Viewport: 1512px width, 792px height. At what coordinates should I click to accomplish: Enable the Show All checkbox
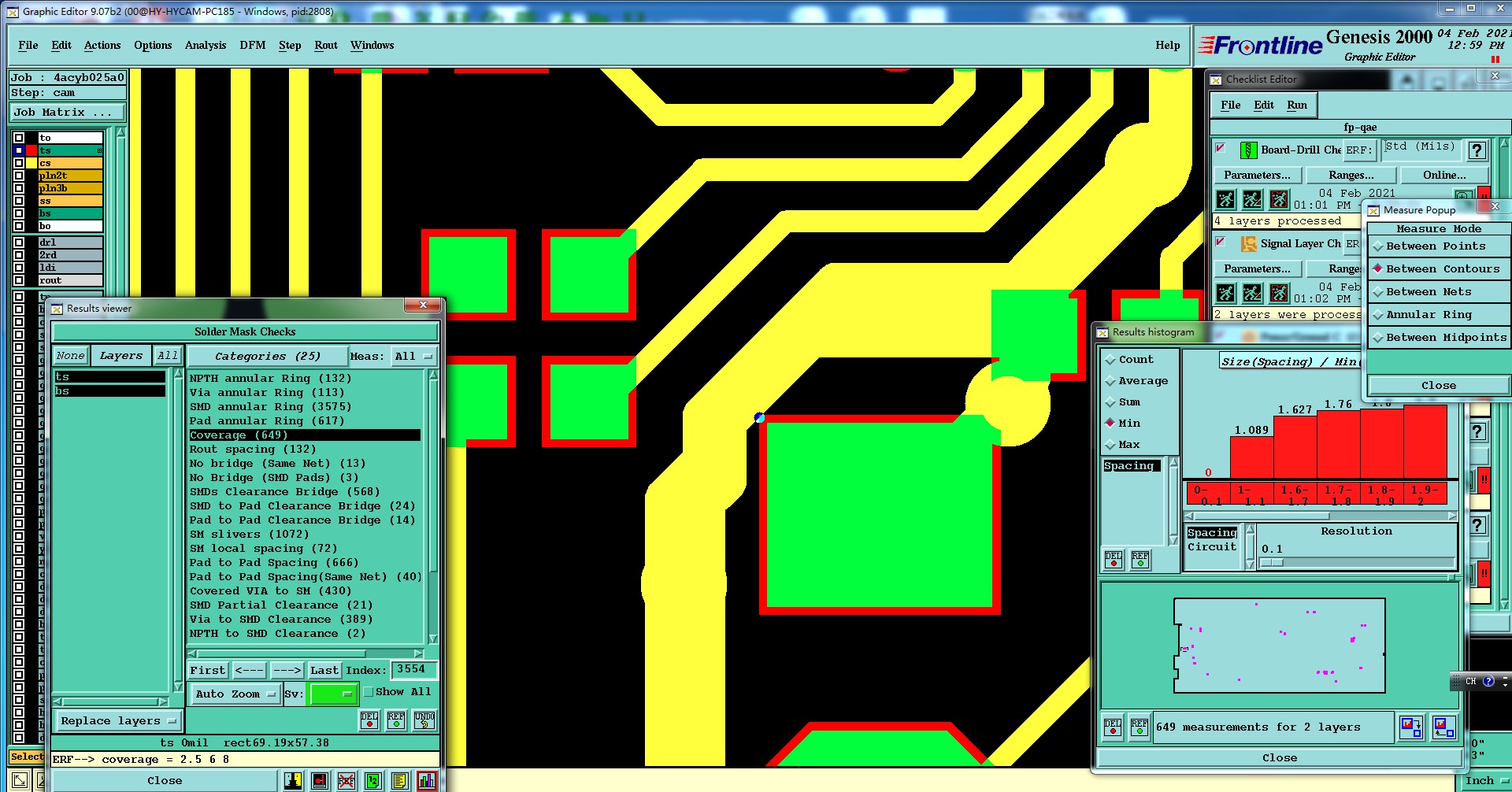[x=368, y=692]
